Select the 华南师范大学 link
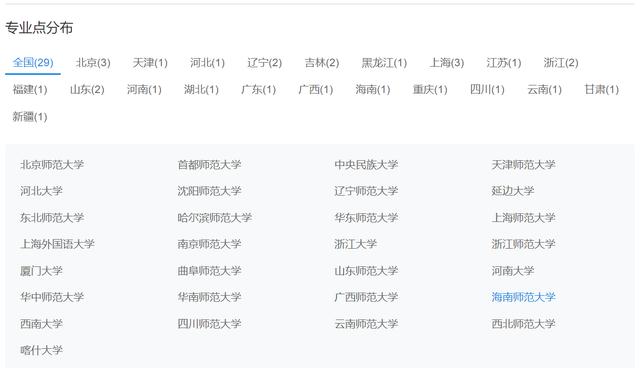Screen dimensions: 640x368 pyautogui.click(x=209, y=297)
